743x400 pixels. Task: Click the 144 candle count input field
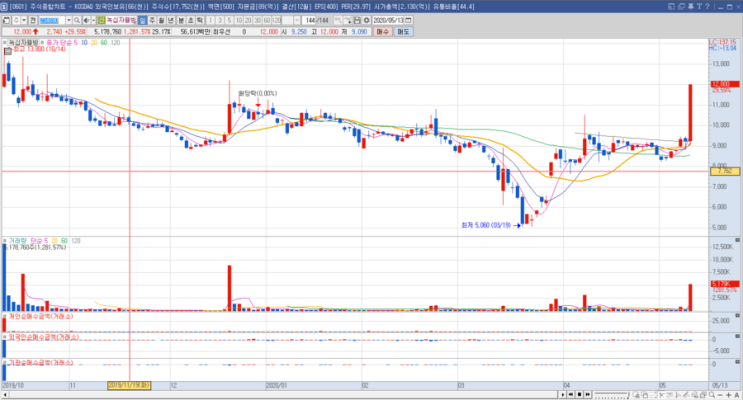[310, 20]
